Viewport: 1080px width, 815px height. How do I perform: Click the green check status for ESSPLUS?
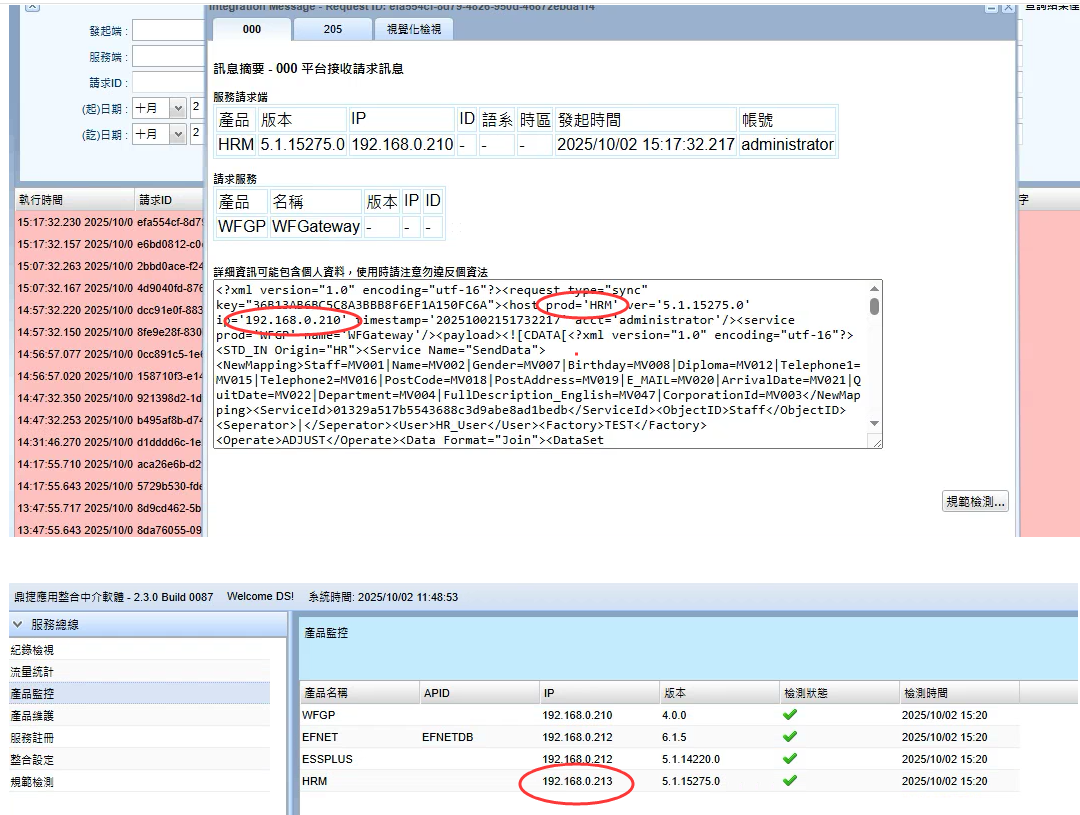[x=790, y=759]
